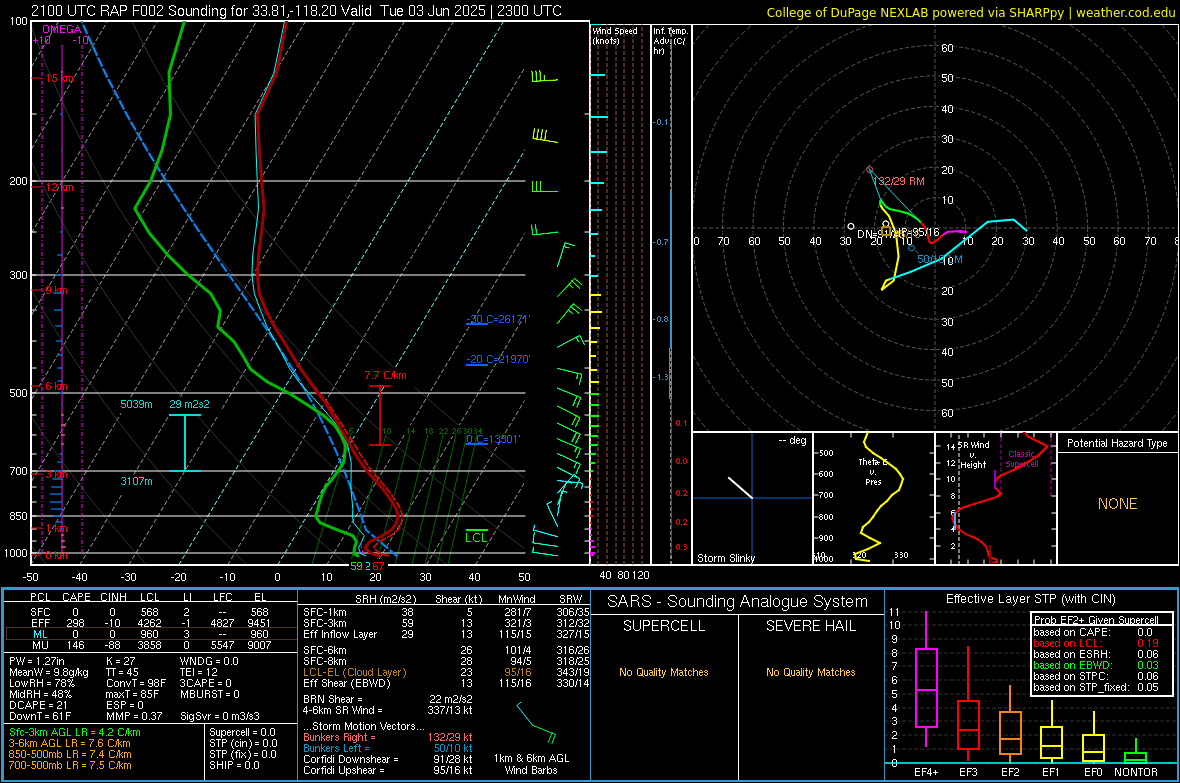Image resolution: width=1180 pixels, height=783 pixels.
Task: Click the Theta-E v. Pres inset label
Action: click(873, 472)
